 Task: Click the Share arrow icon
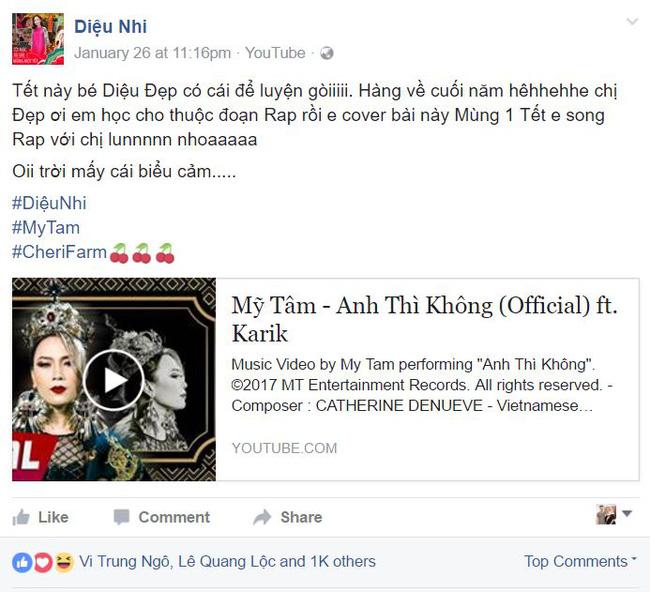tap(262, 517)
